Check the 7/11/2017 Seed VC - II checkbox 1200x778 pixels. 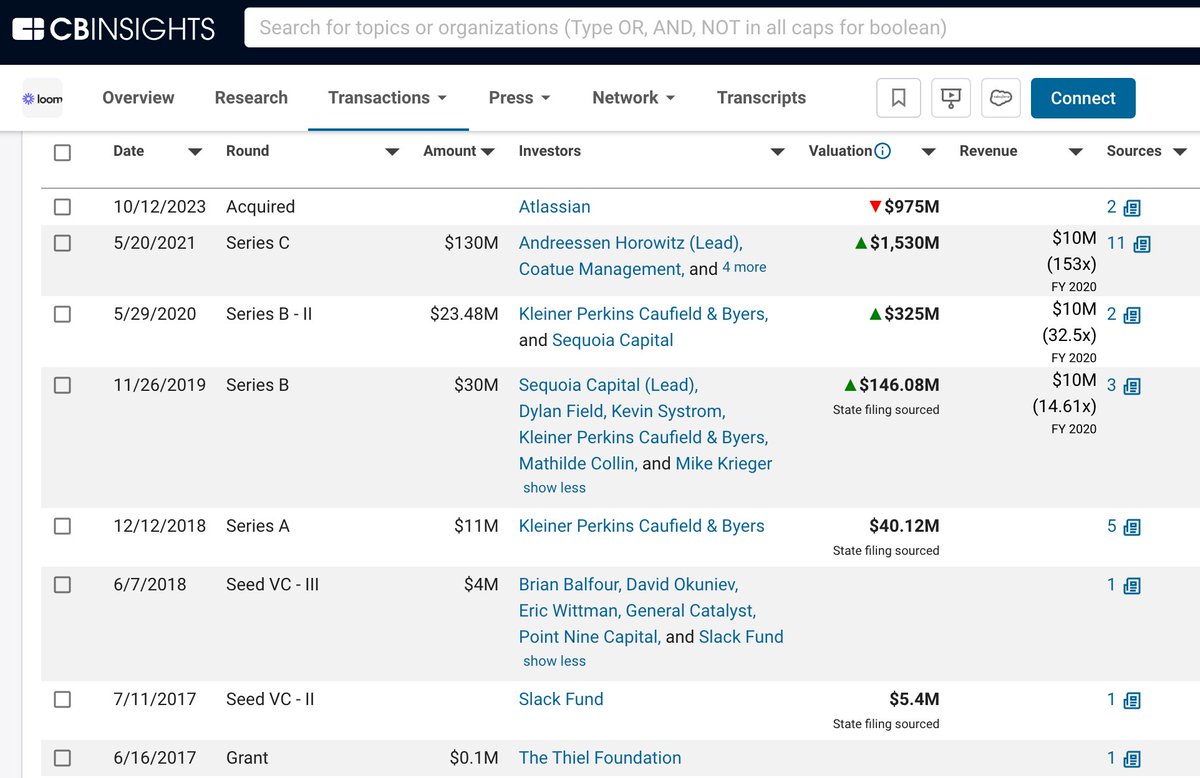[62, 699]
